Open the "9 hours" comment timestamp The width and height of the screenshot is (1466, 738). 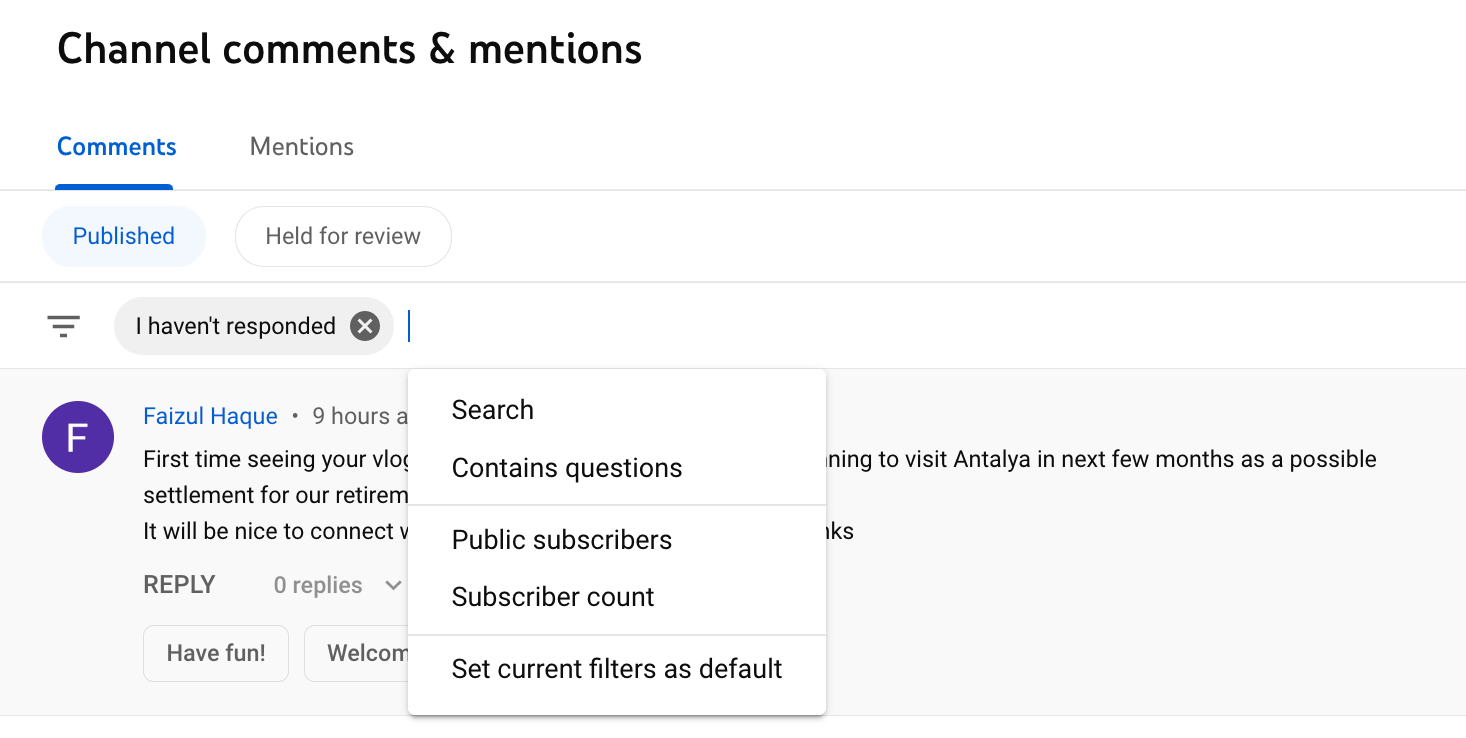[359, 416]
